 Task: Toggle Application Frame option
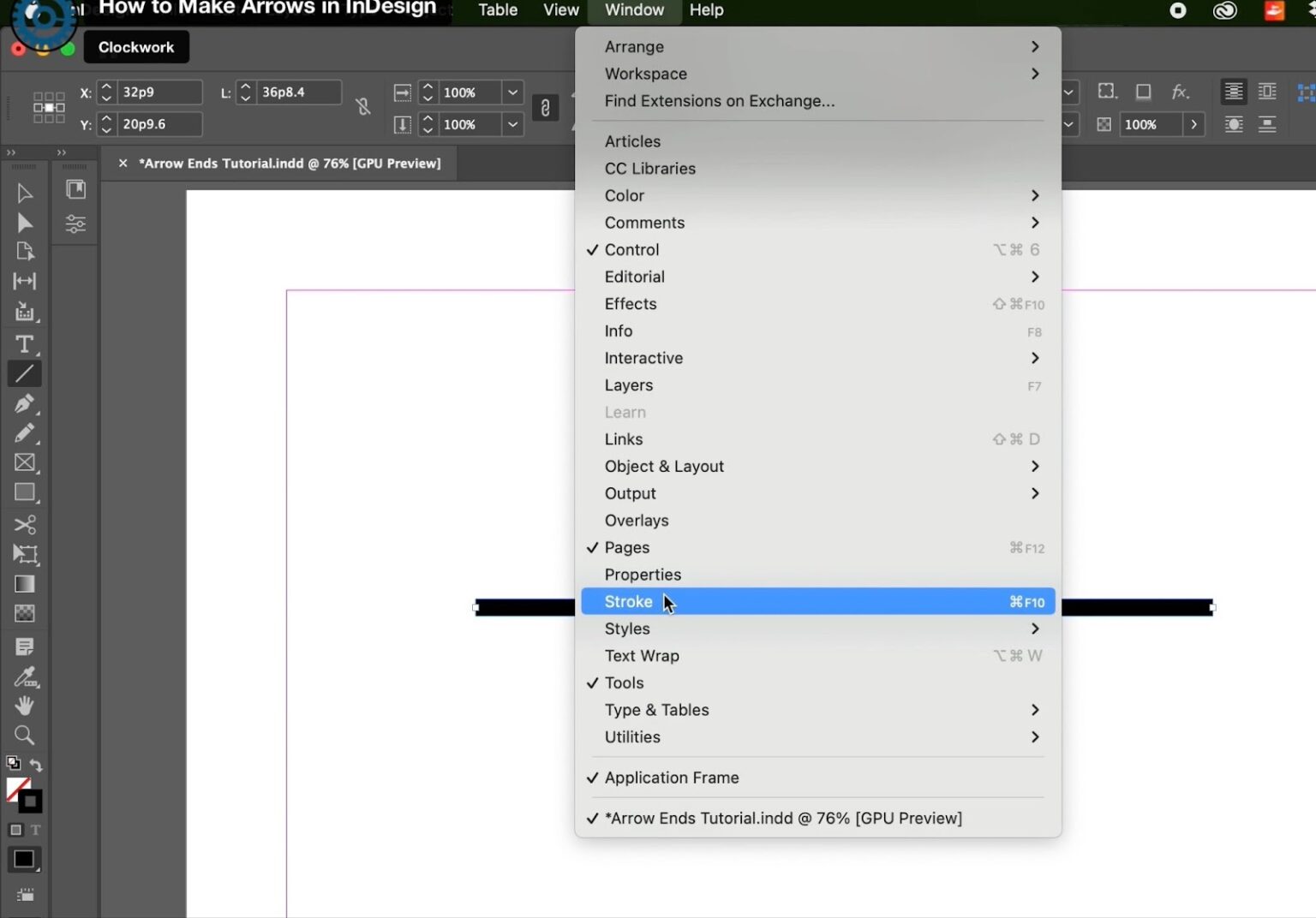coord(818,778)
